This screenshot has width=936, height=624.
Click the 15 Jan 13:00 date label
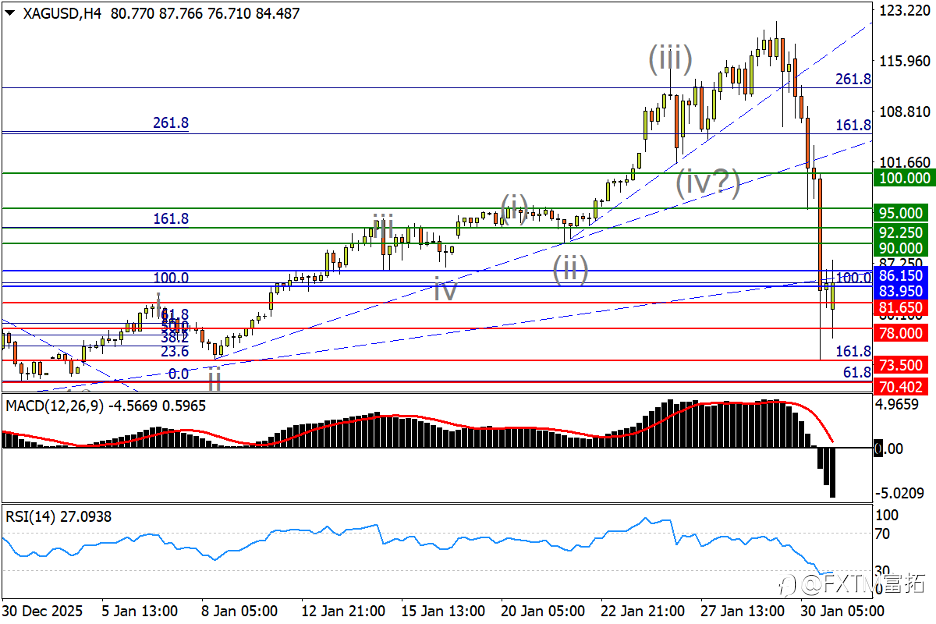point(442,611)
